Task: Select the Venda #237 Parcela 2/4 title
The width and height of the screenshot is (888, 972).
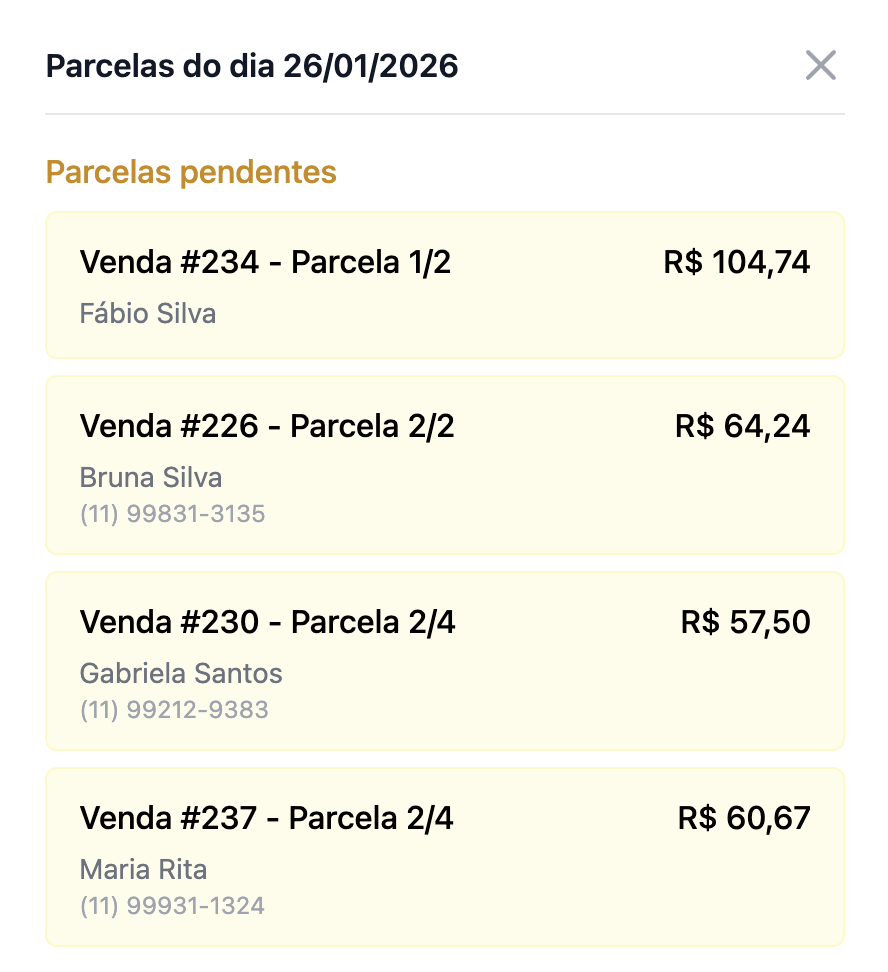Action: [266, 819]
